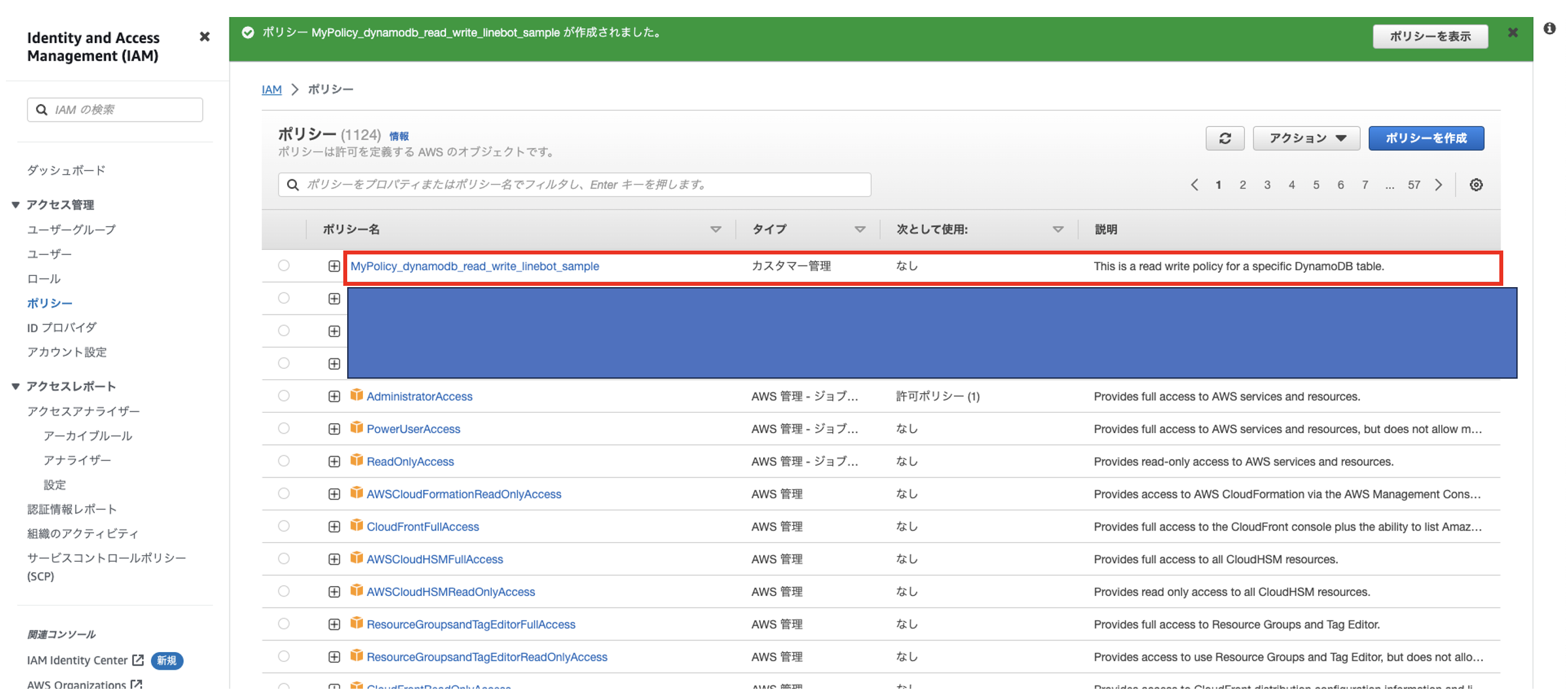The height and width of the screenshot is (692, 1568).
Task: Click the IAM Identity Center external link icon
Action: 137,660
